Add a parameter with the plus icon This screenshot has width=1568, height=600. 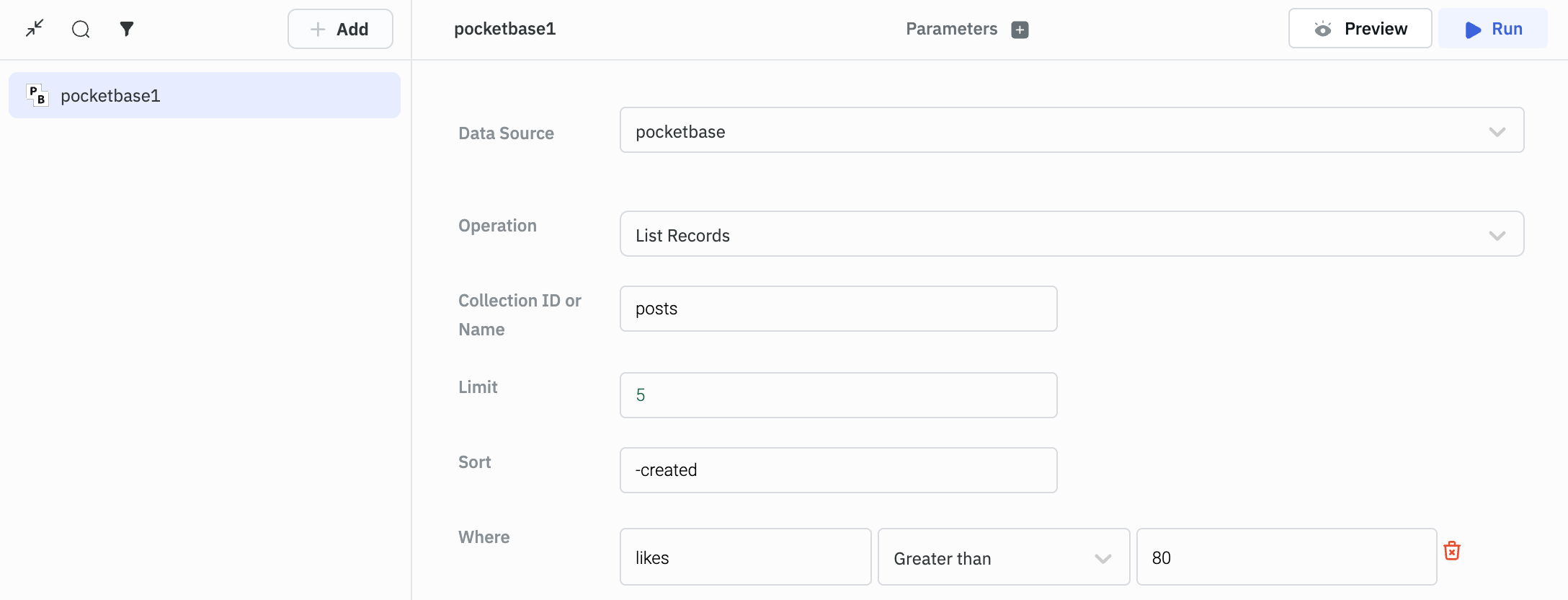tap(1020, 30)
